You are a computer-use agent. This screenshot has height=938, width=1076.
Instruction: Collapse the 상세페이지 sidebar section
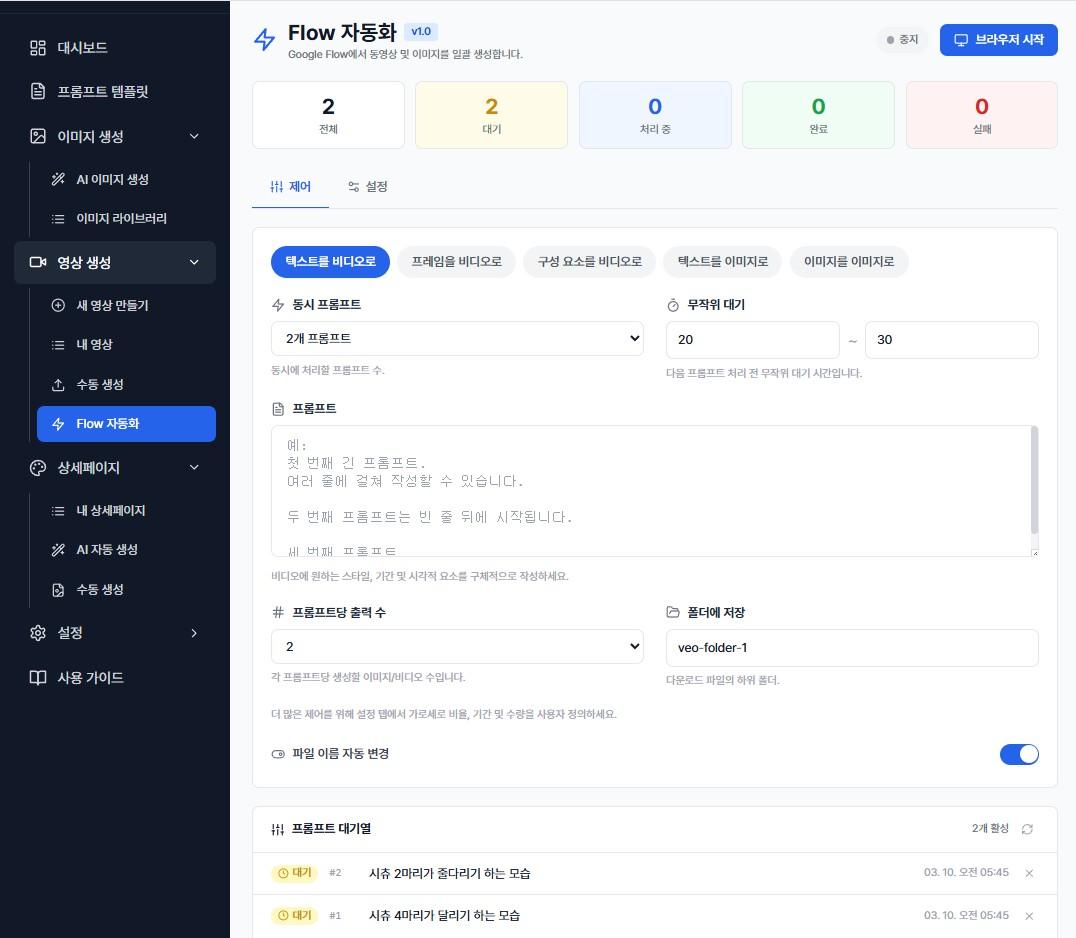(x=194, y=467)
